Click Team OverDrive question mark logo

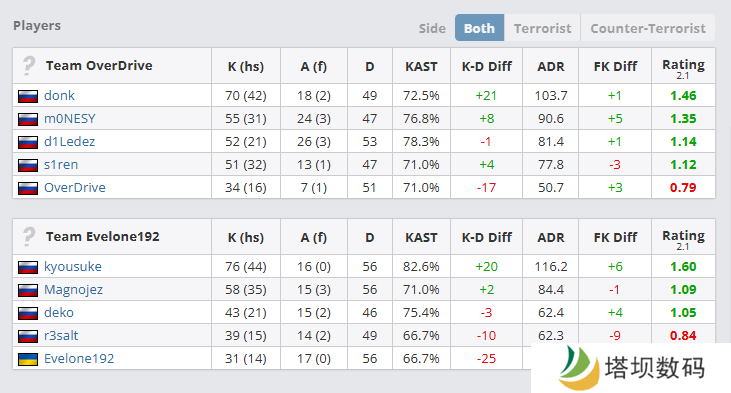(29, 66)
